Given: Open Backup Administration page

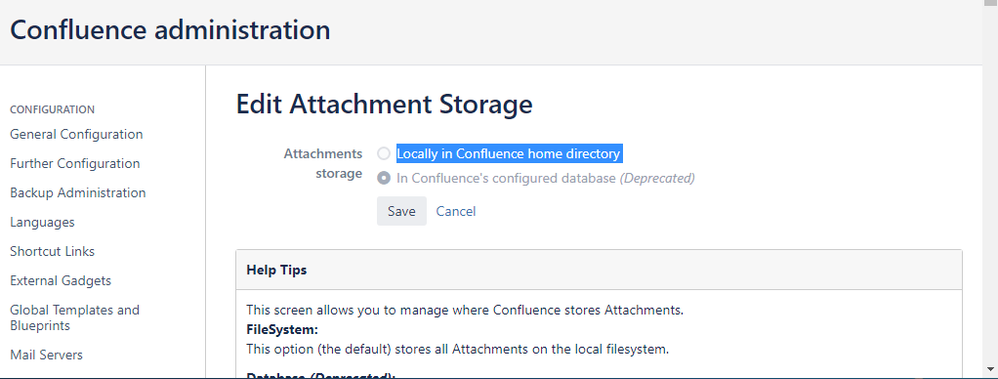Looking at the screenshot, I should 78,193.
